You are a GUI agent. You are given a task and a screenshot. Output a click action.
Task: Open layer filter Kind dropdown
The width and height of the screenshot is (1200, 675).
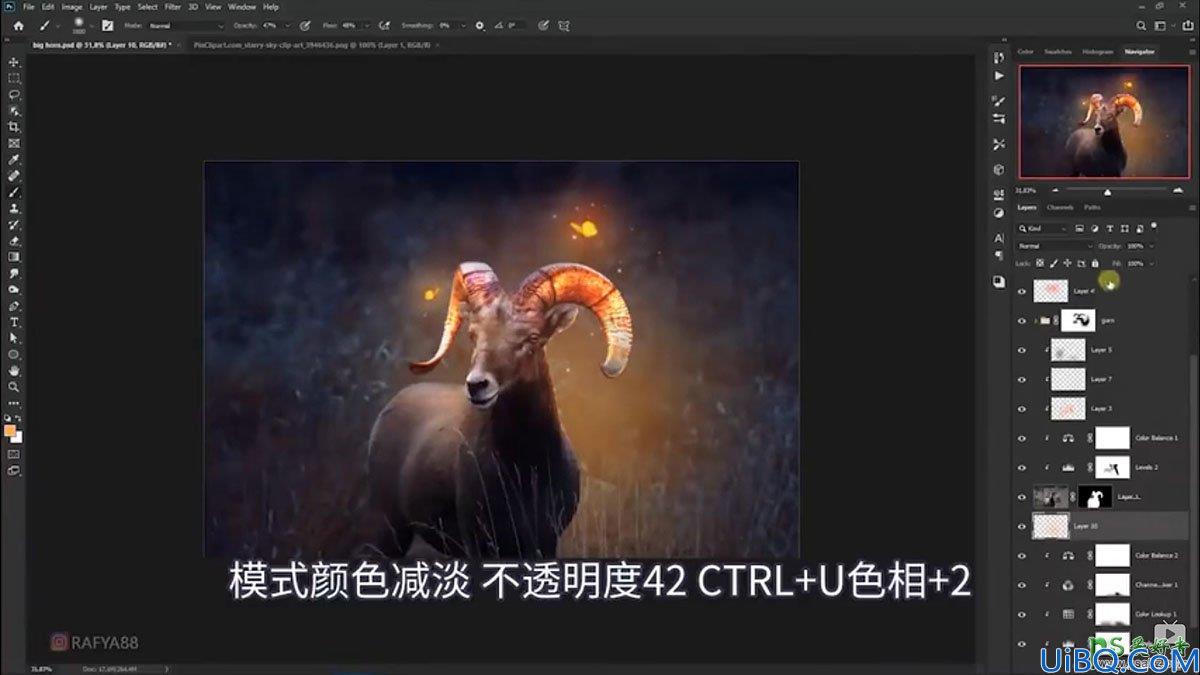pos(1042,229)
